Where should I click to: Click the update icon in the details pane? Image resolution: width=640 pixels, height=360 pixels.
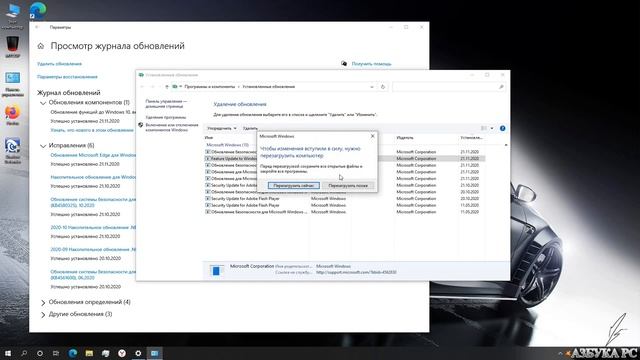(216, 270)
